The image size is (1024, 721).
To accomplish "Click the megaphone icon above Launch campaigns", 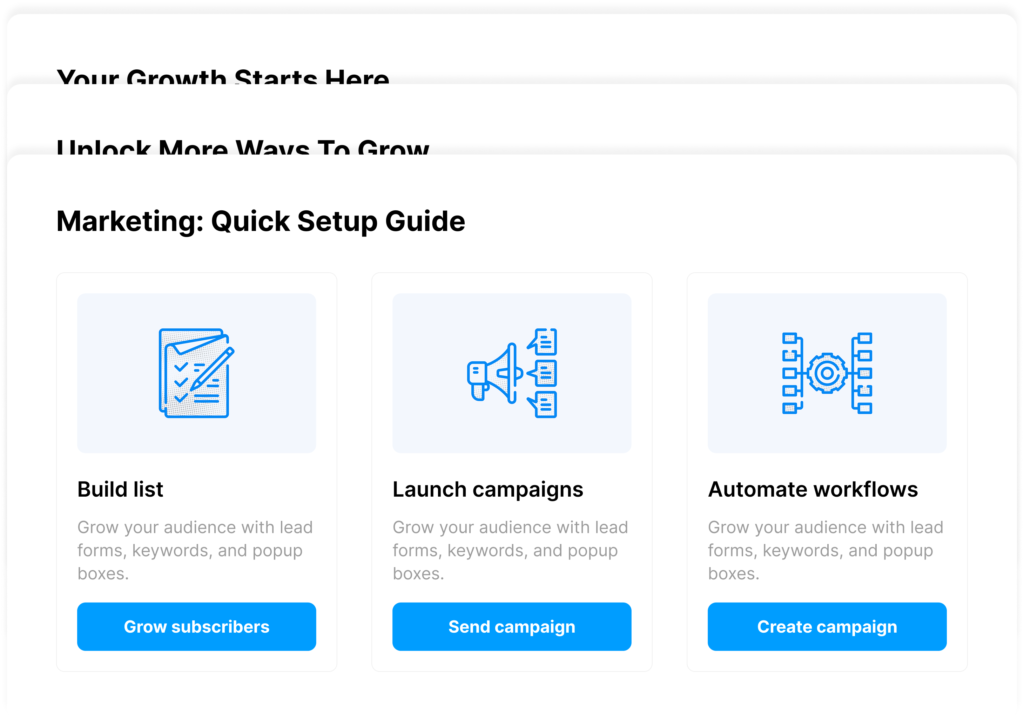I will 494,373.
